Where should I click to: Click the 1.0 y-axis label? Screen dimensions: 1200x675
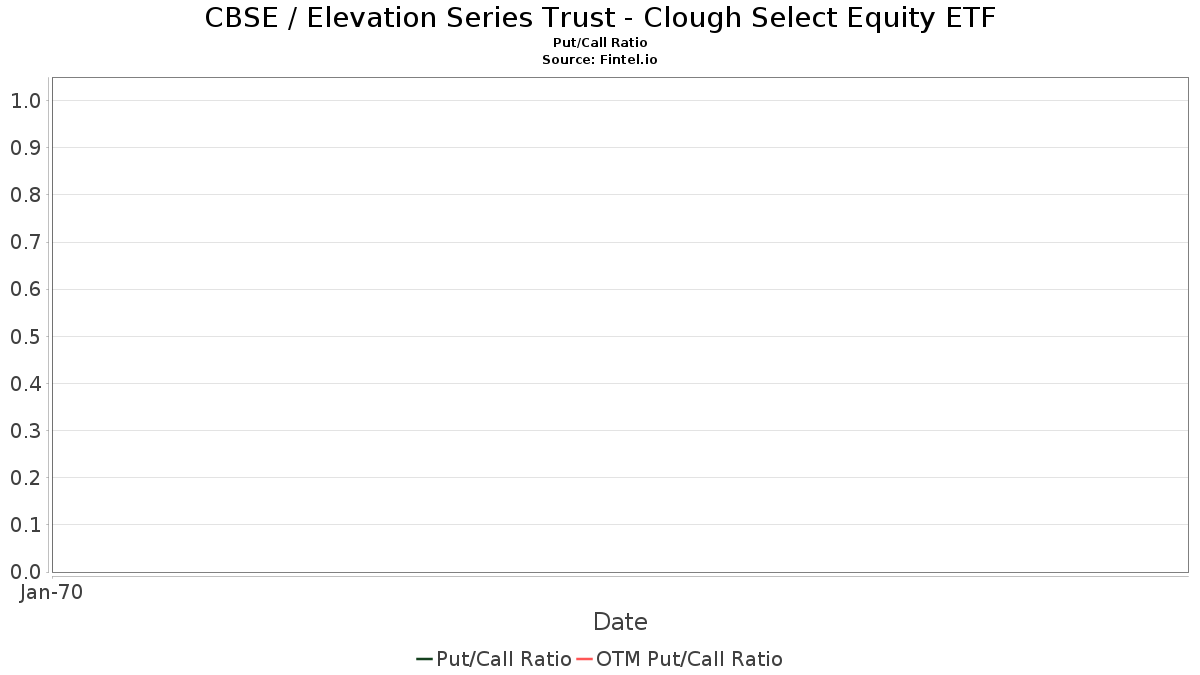coord(25,101)
